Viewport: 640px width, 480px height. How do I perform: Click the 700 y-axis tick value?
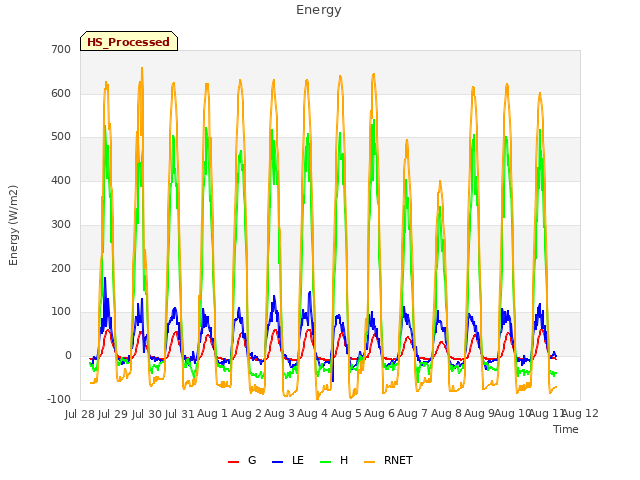point(61,49)
